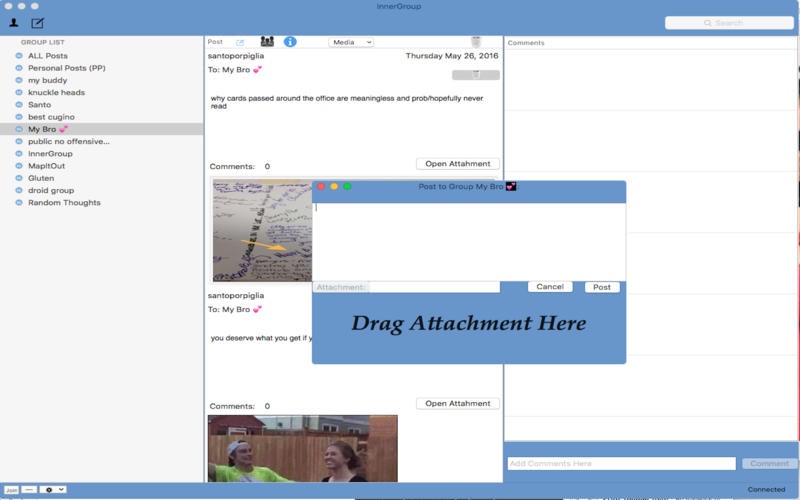Select best cugino group
Screen dimensions: 800x500
point(51,117)
